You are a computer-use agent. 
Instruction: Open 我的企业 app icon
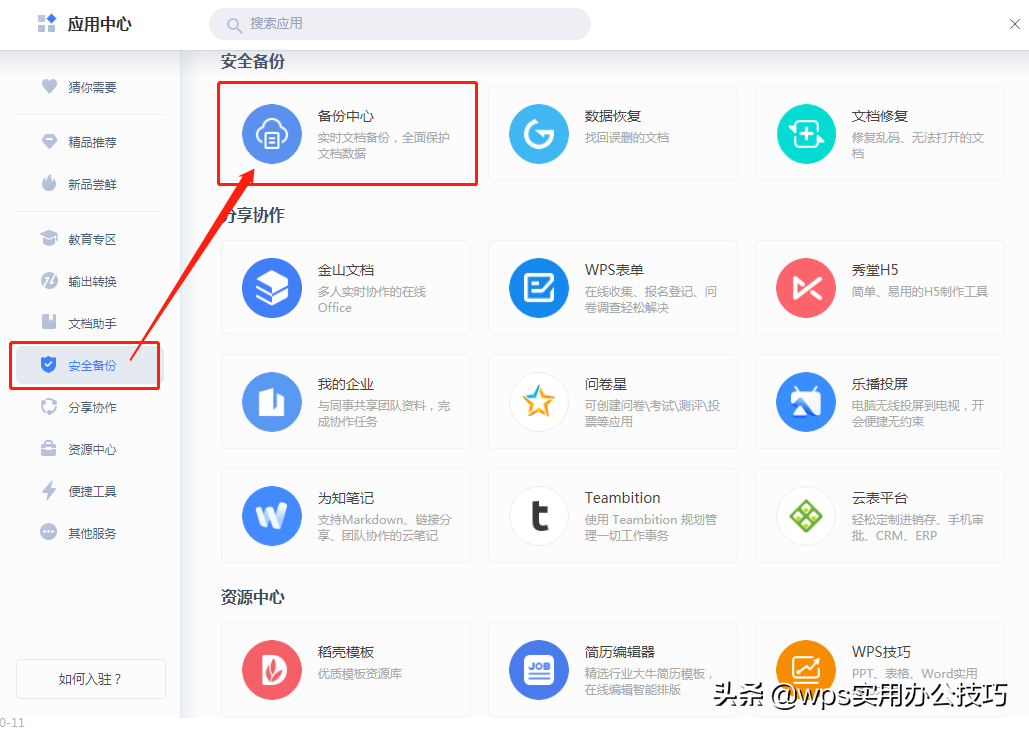(272, 402)
